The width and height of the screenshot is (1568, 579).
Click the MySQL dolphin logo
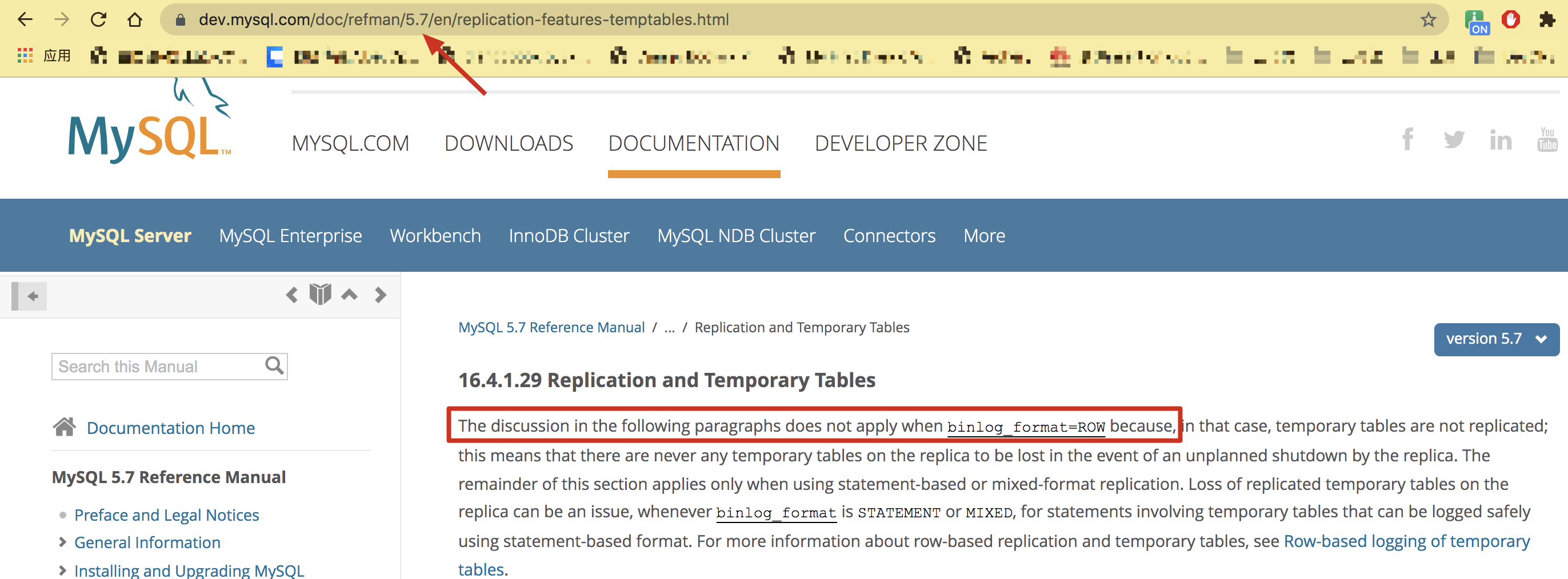149,120
